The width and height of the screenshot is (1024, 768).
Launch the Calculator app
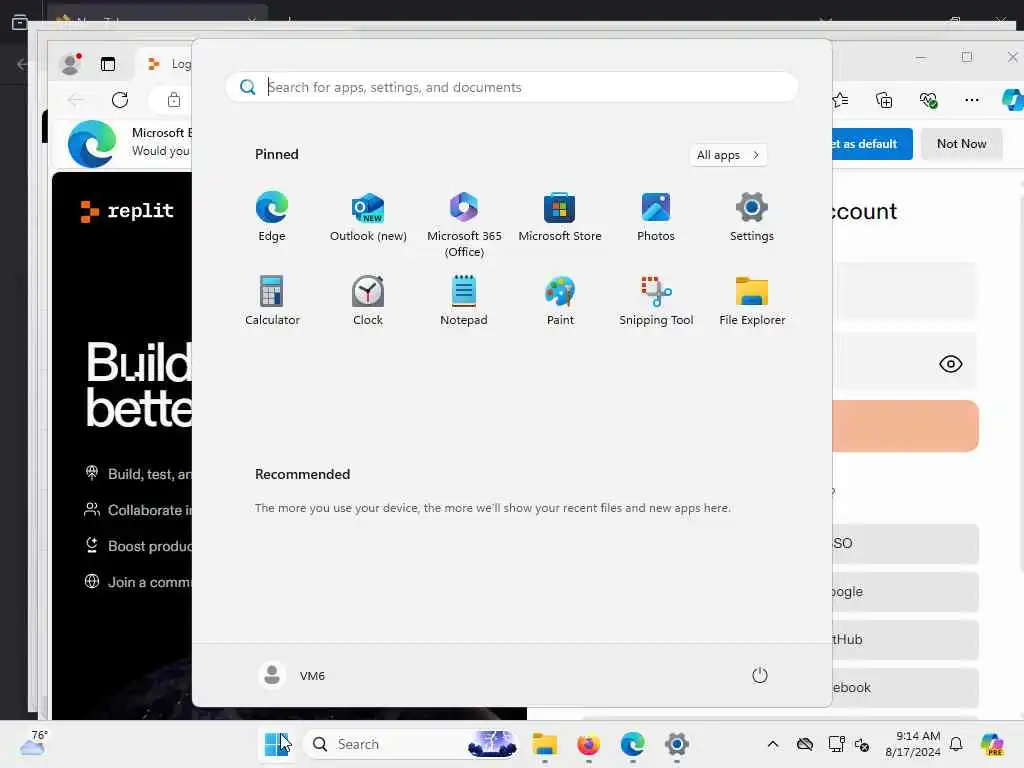click(272, 300)
